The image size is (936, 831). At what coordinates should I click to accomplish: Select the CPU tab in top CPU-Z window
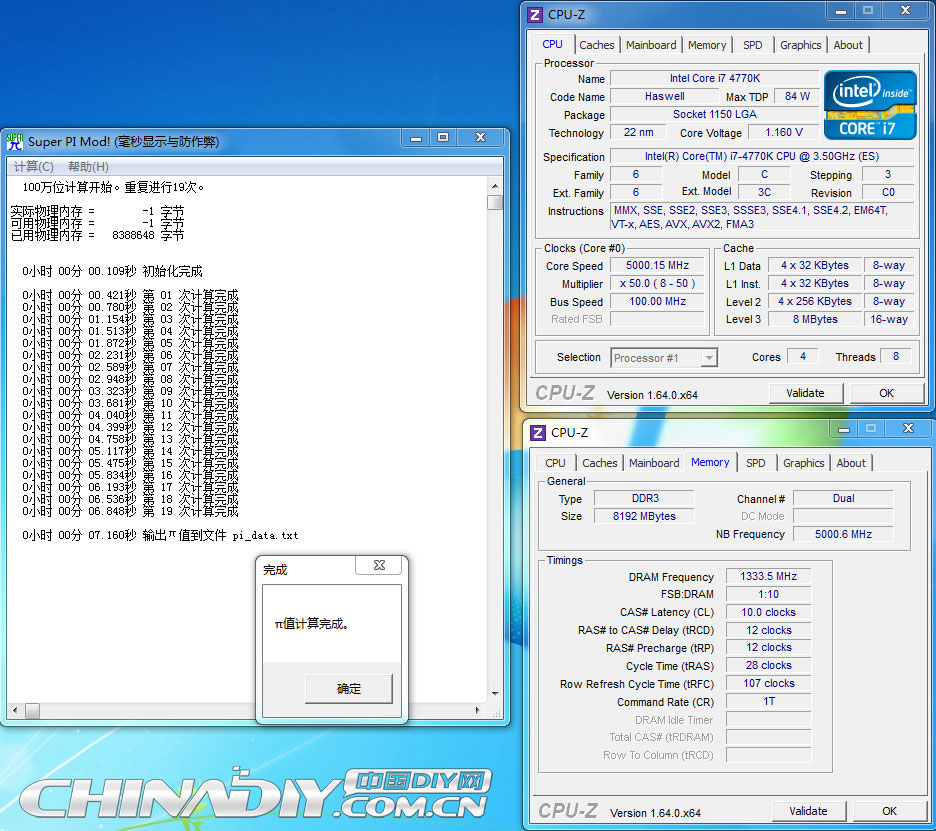tap(553, 44)
